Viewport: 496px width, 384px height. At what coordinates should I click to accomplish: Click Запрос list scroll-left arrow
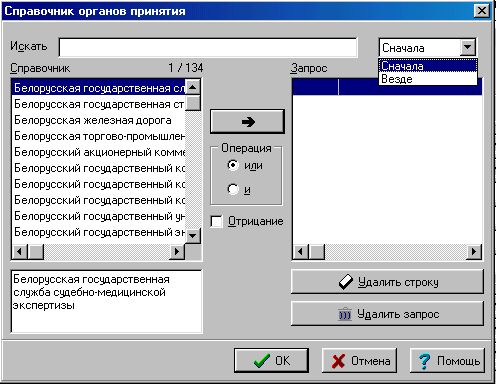301,251
